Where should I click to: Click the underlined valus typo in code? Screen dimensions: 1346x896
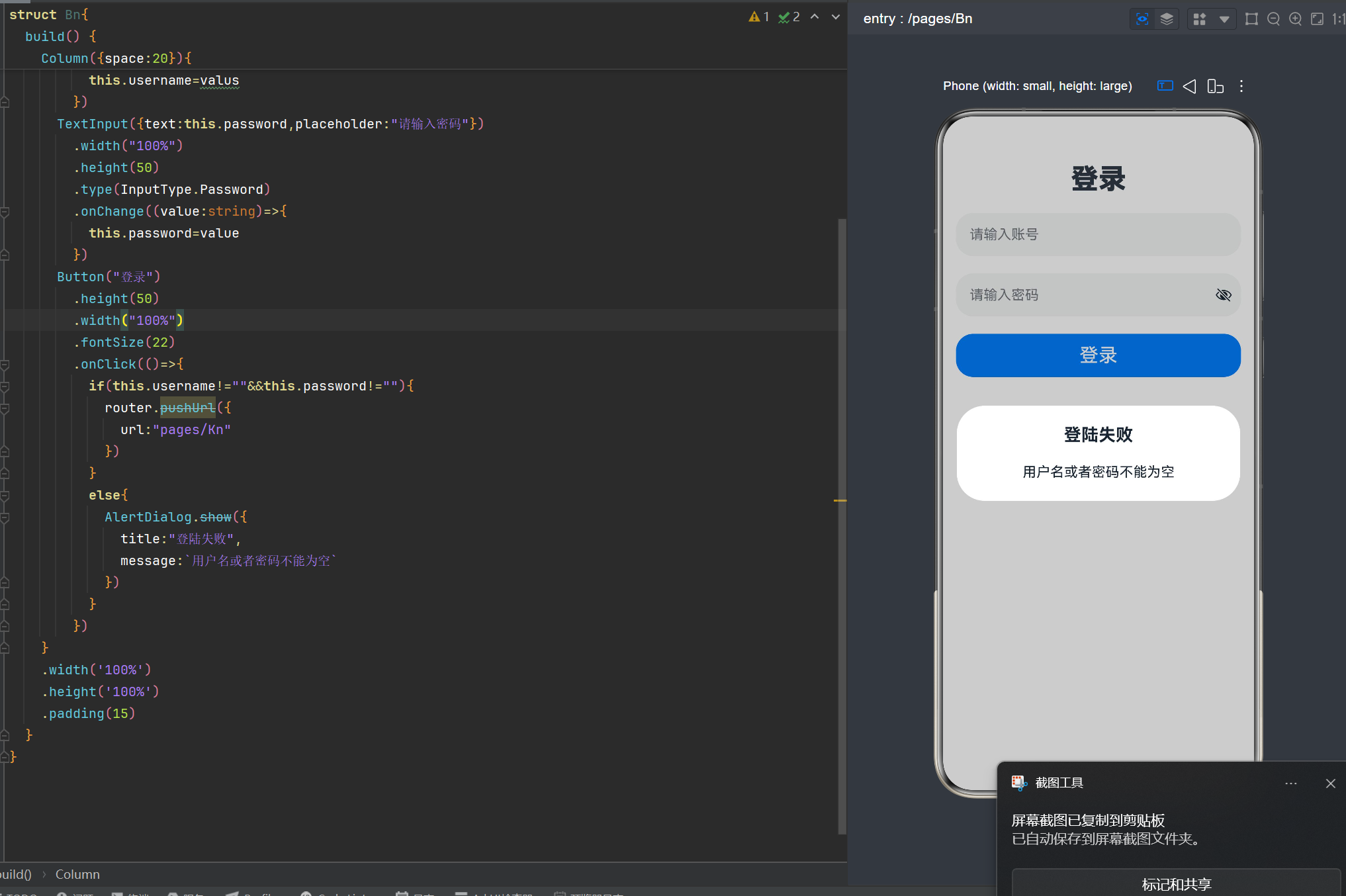[220, 80]
